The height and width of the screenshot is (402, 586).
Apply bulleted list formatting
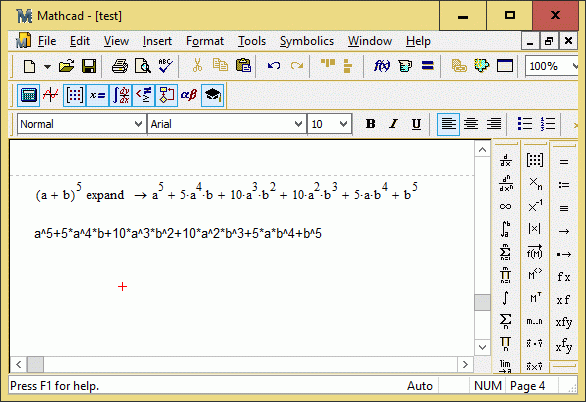coord(525,124)
